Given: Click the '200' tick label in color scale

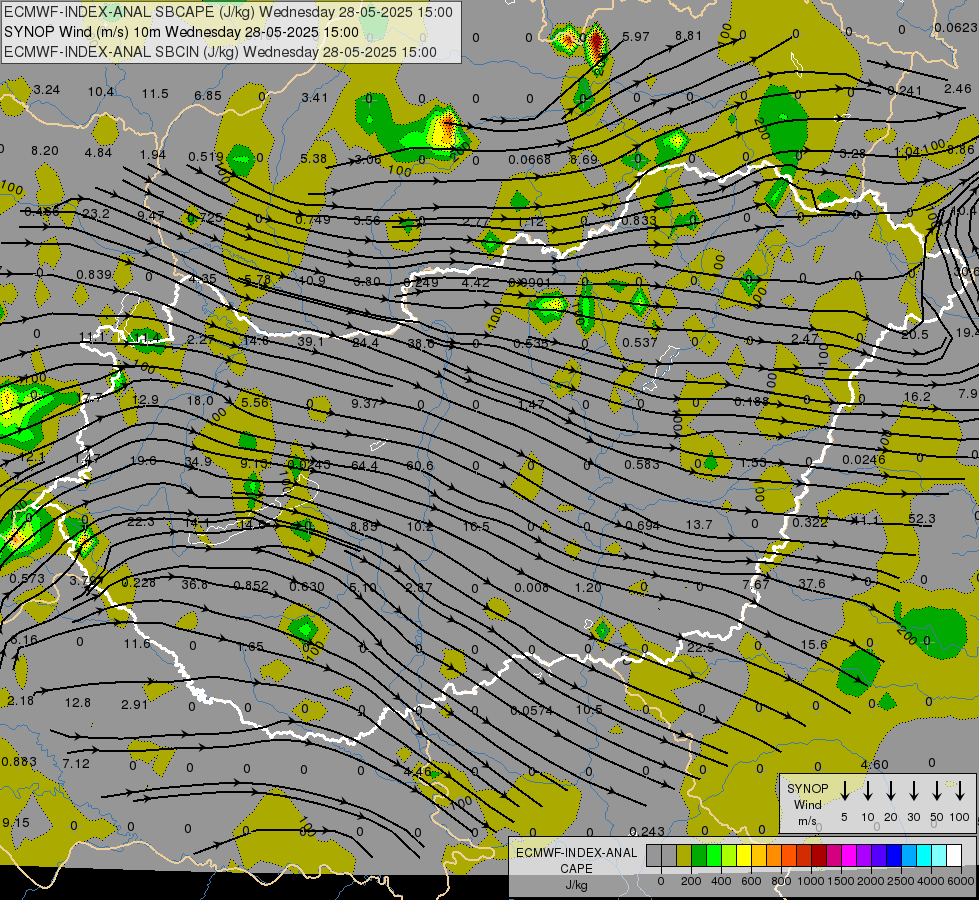Looking at the screenshot, I should tap(691, 881).
